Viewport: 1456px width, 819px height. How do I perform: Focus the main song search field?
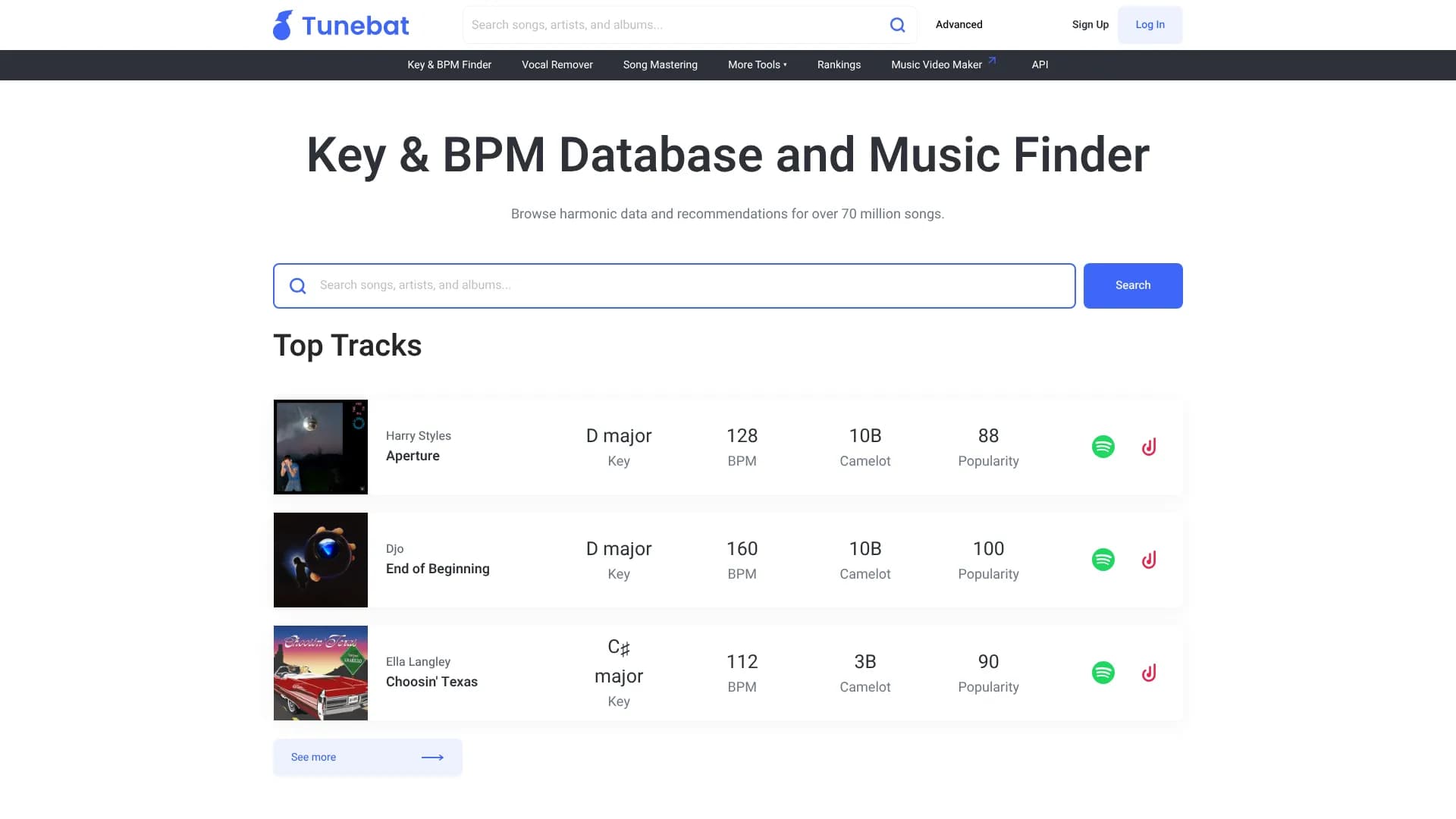pyautogui.click(x=674, y=286)
